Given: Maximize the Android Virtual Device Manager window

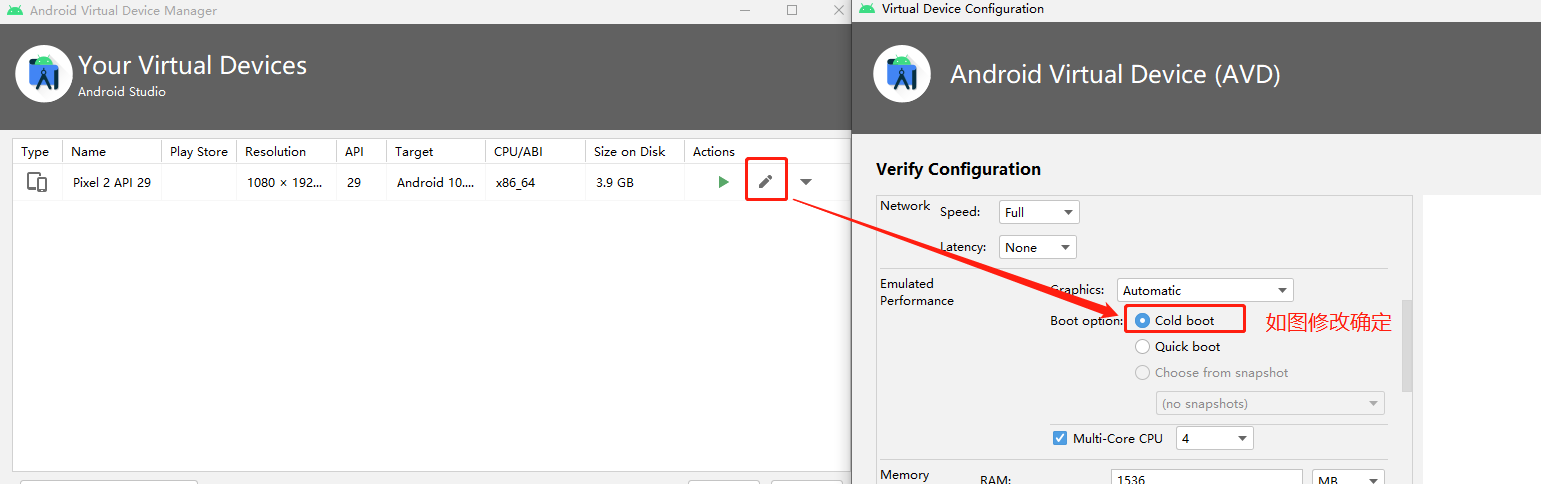Looking at the screenshot, I should tap(792, 10).
